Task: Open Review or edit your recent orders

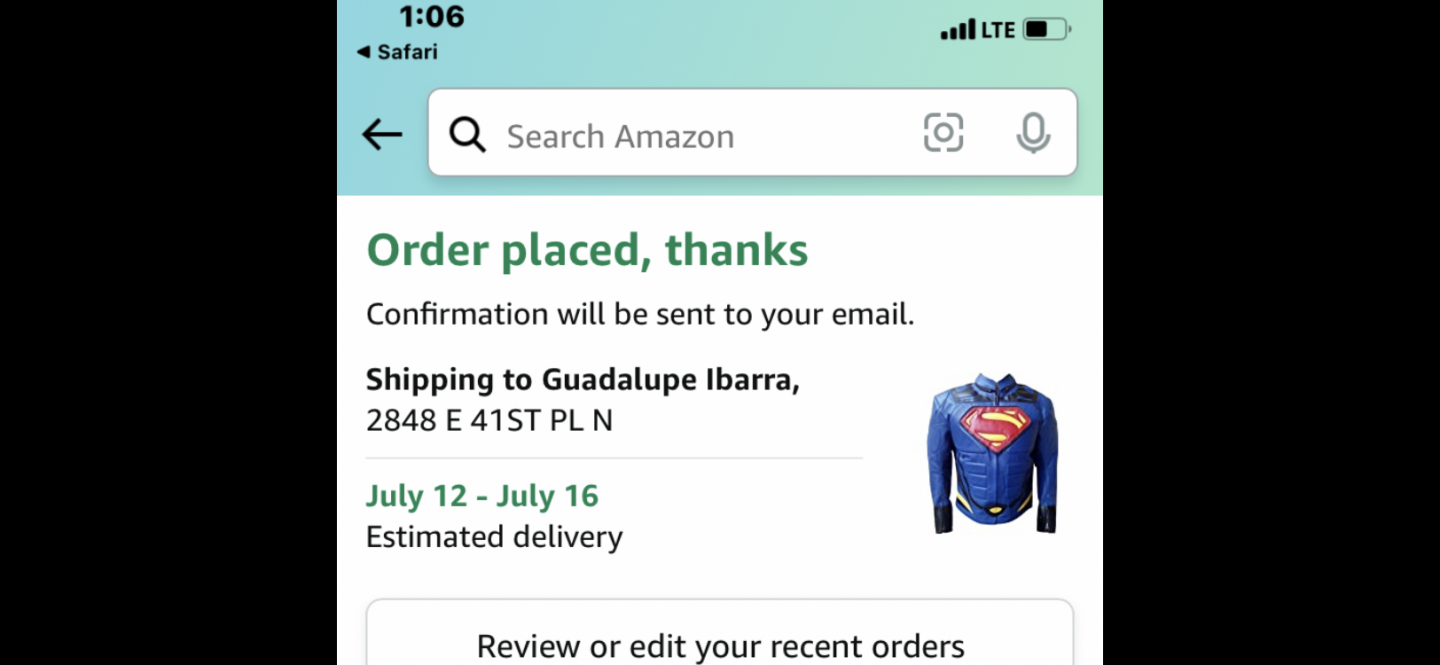Action: (x=720, y=645)
